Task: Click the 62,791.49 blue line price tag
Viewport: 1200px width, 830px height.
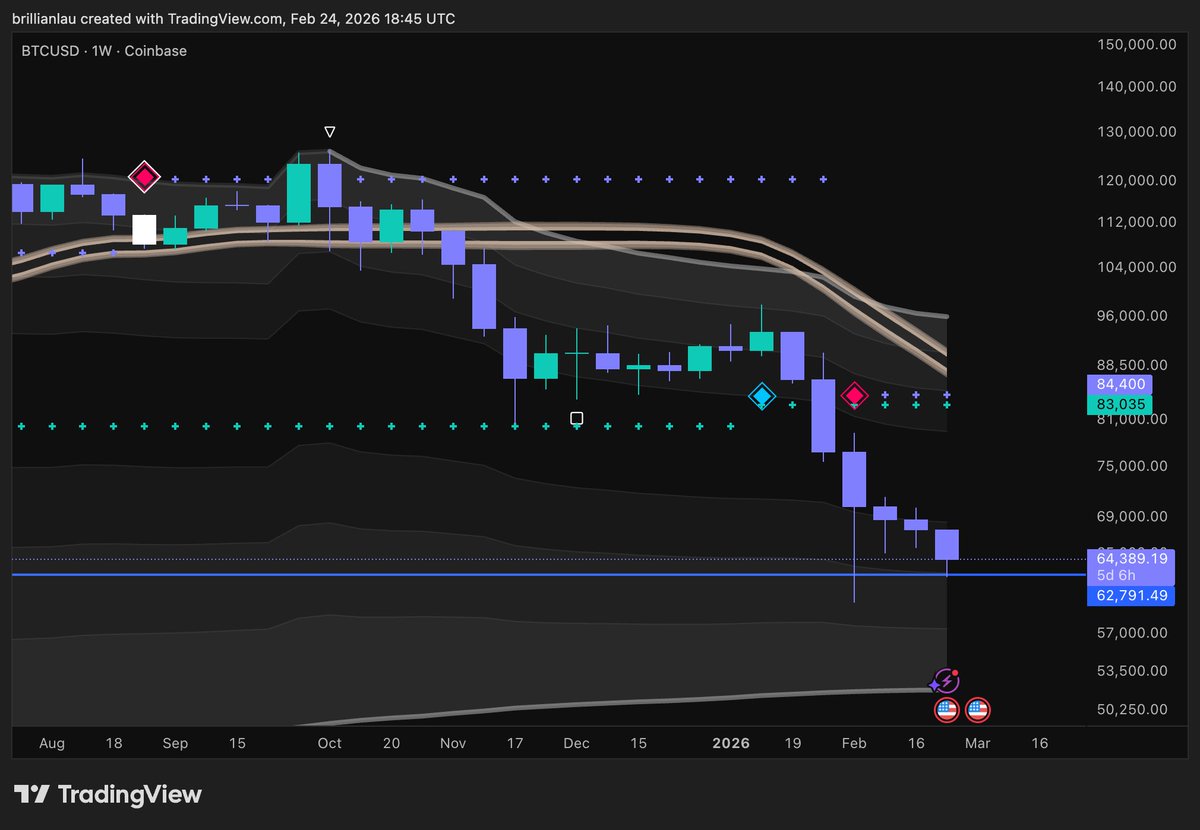Action: tap(1131, 595)
